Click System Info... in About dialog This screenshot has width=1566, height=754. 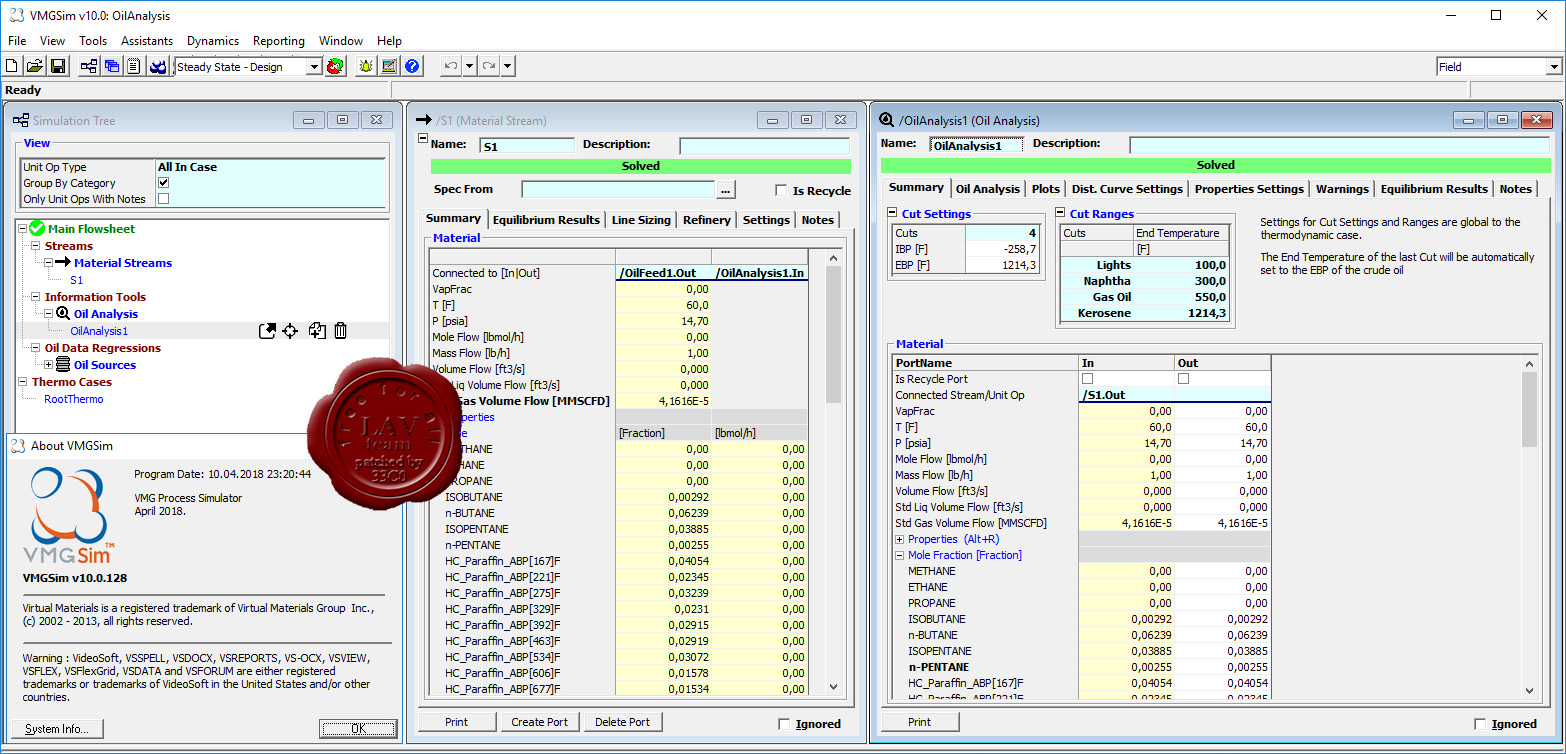(57, 729)
